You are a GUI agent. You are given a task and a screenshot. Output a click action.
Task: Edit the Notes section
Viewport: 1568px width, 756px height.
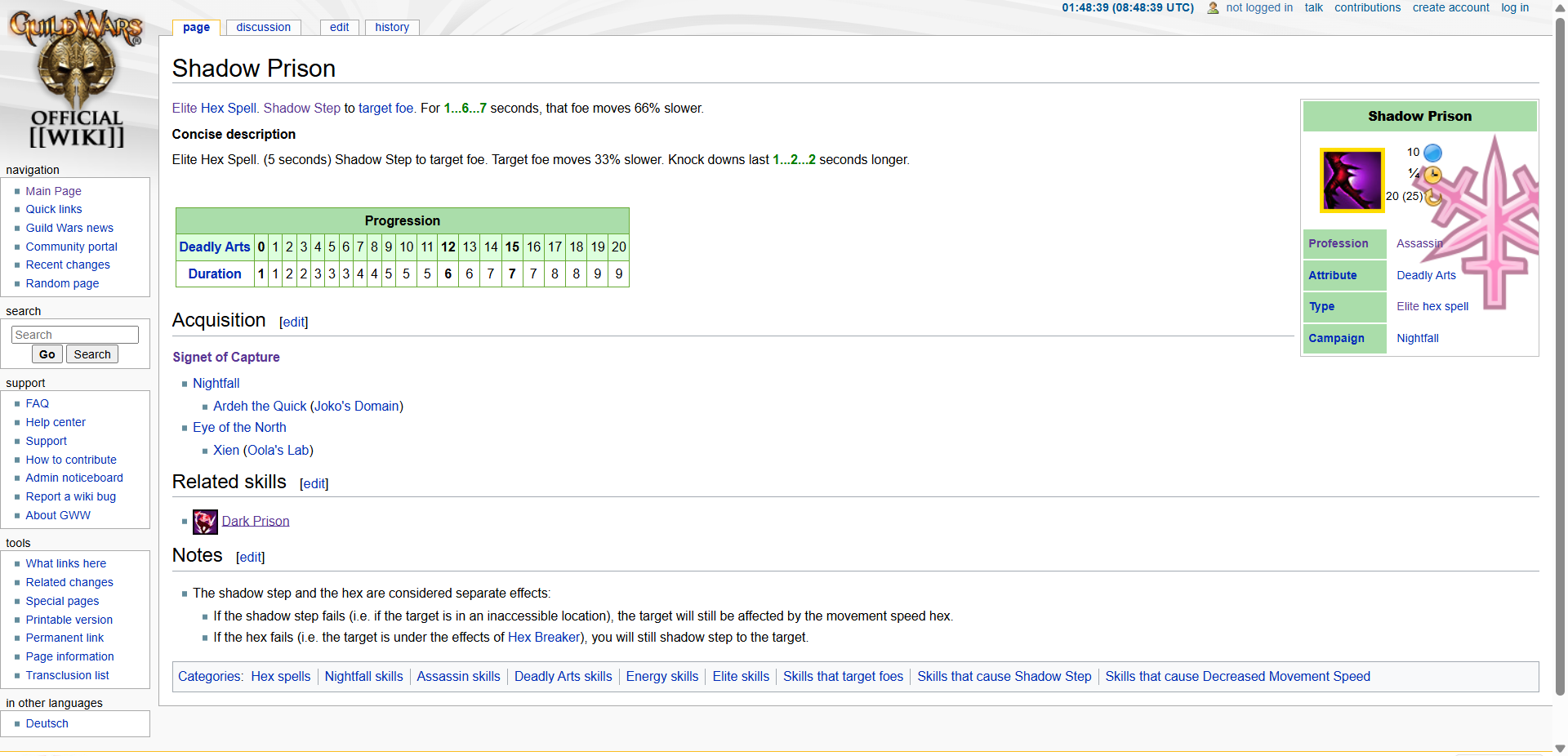pyautogui.click(x=251, y=558)
